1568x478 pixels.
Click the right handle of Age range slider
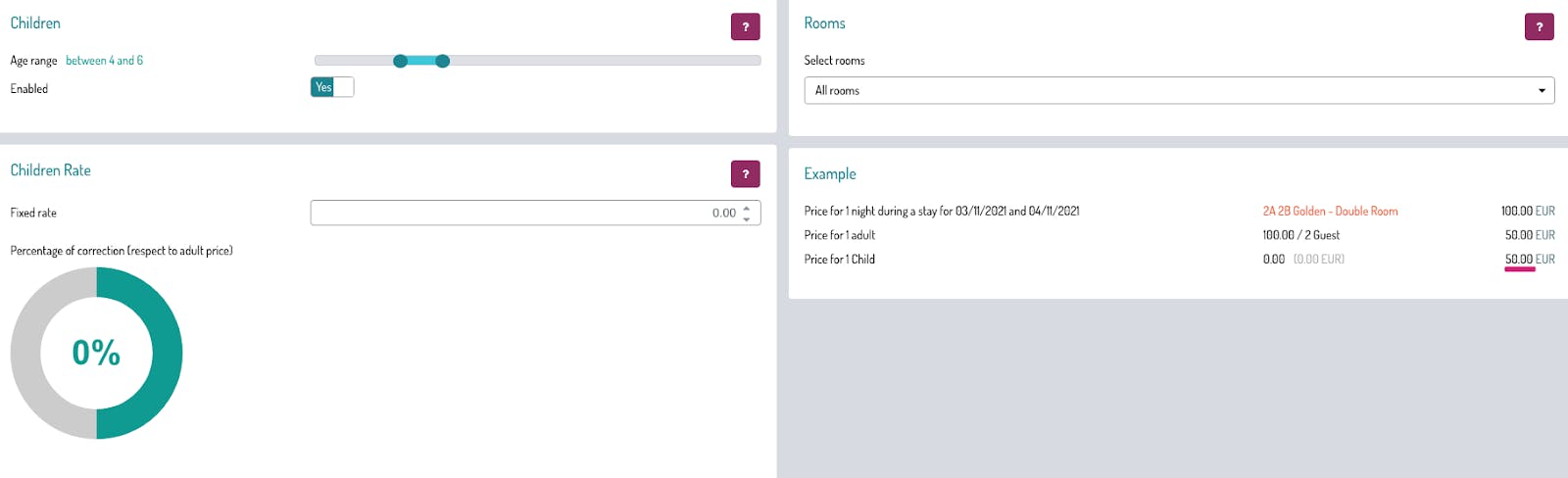click(442, 61)
